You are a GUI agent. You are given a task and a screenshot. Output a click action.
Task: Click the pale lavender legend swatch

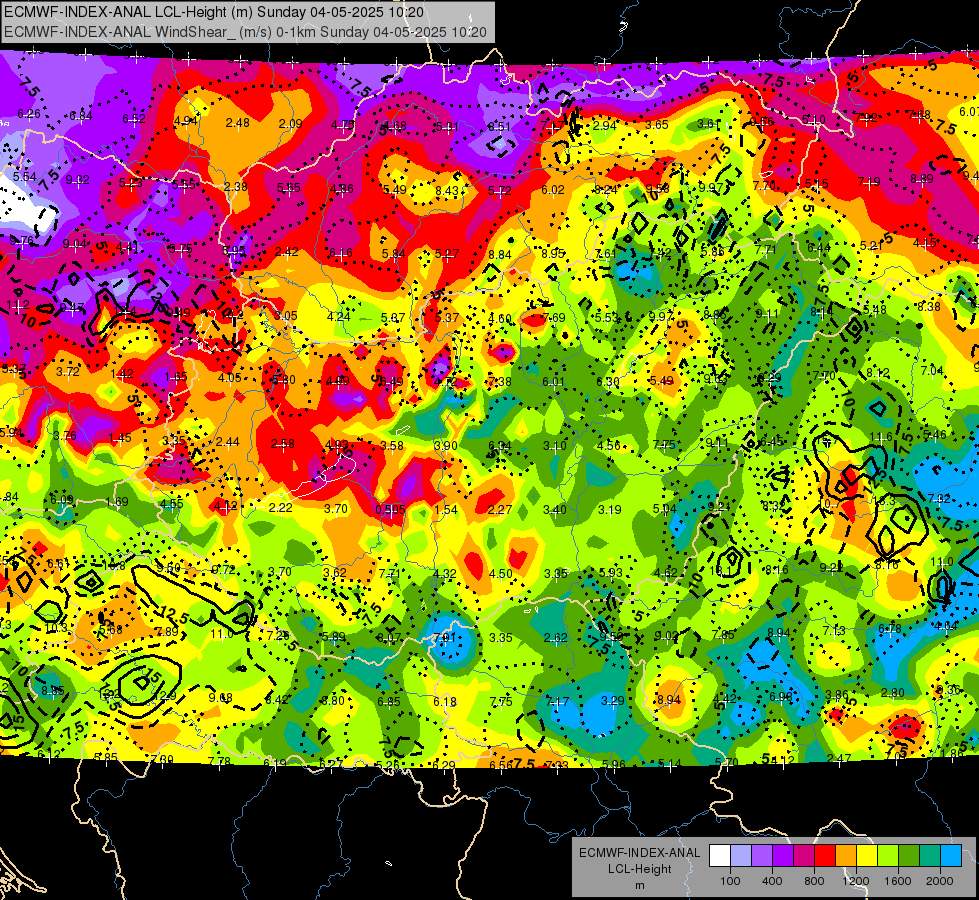(741, 855)
